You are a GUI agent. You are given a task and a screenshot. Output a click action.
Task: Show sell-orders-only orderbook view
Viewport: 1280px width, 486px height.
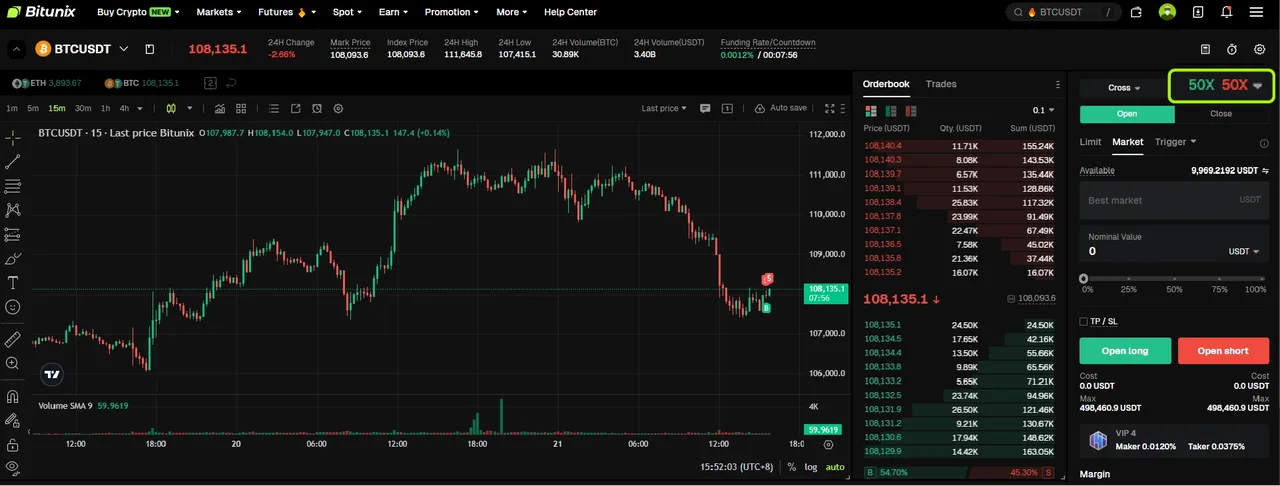tap(910, 110)
